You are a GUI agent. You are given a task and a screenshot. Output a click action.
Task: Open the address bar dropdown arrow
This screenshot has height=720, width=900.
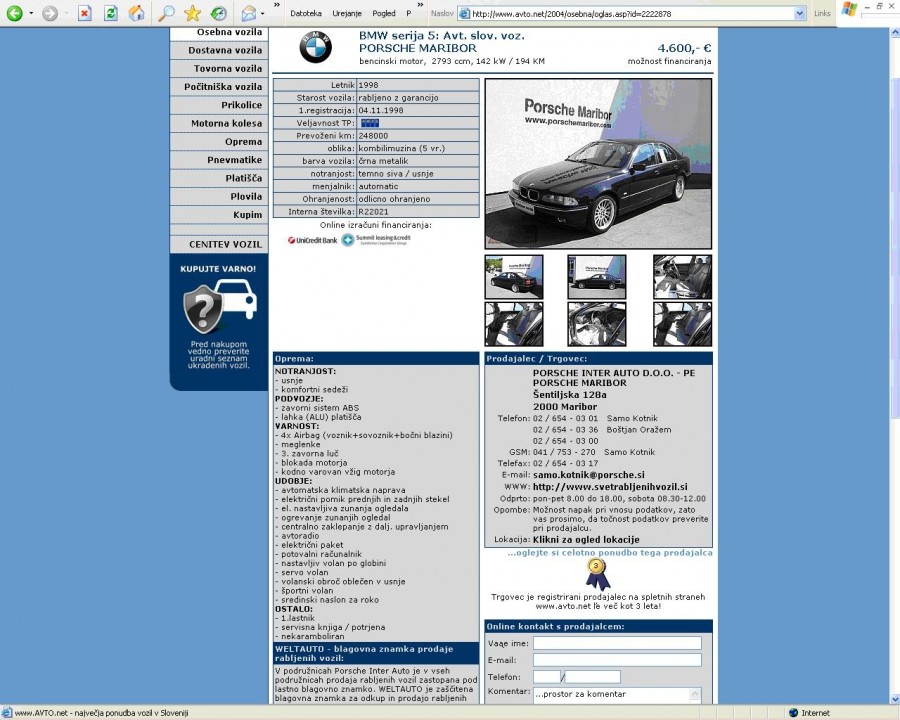[800, 13]
